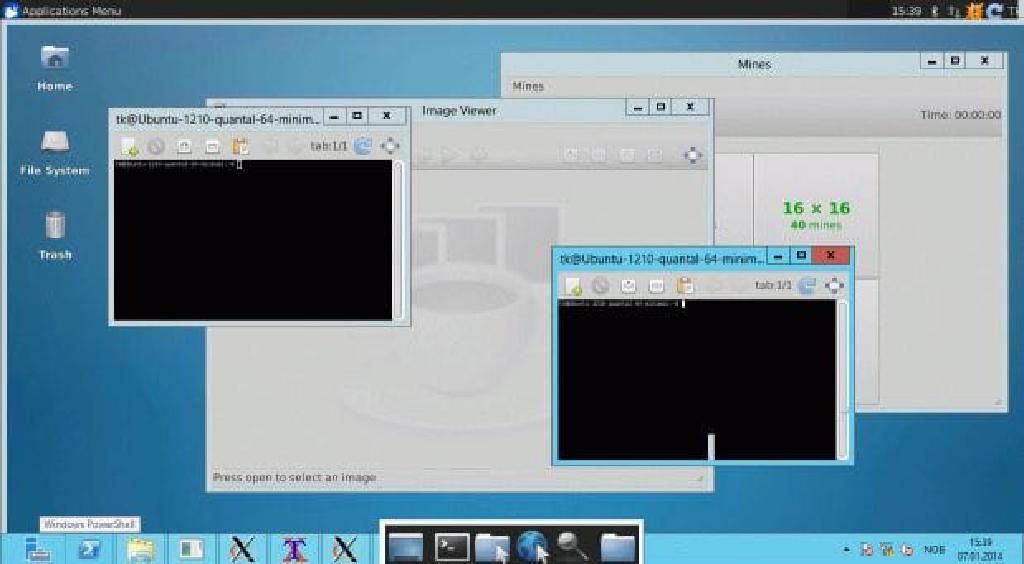Open File Explorer from the Windows taskbar
This screenshot has width=1024, height=564.
tap(140, 550)
